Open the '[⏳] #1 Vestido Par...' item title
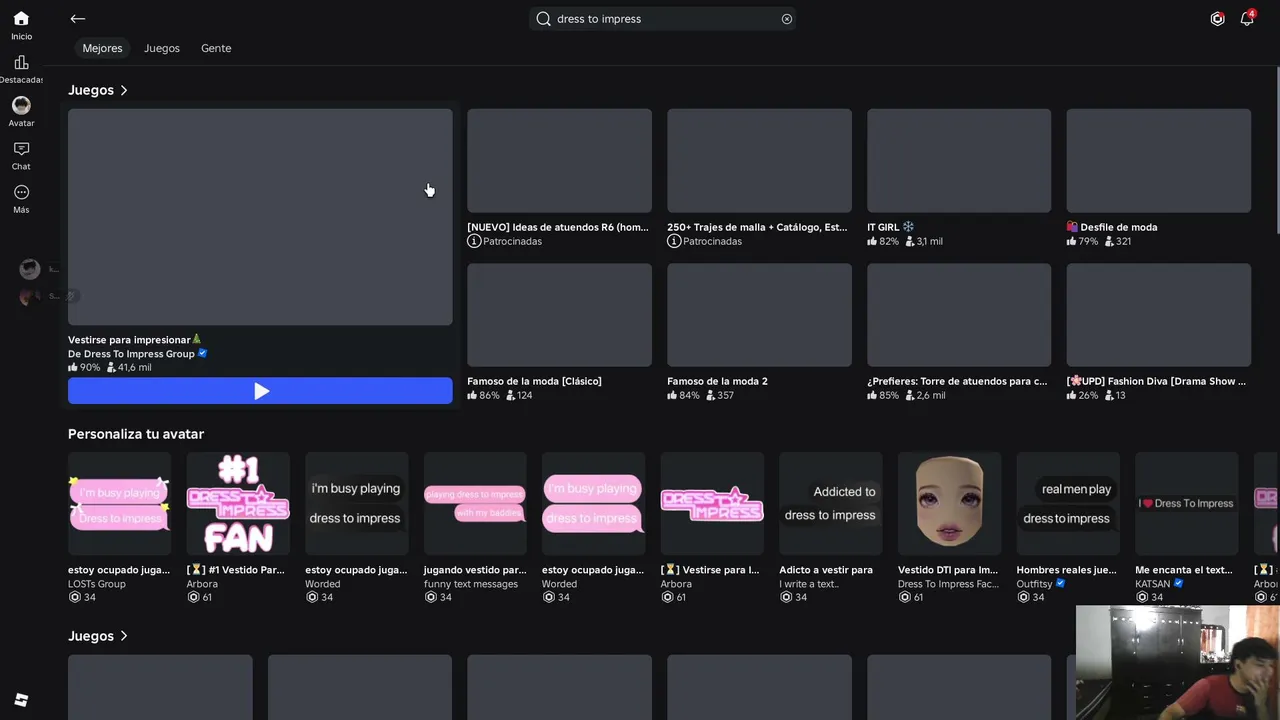1280x720 pixels. click(x=236, y=570)
